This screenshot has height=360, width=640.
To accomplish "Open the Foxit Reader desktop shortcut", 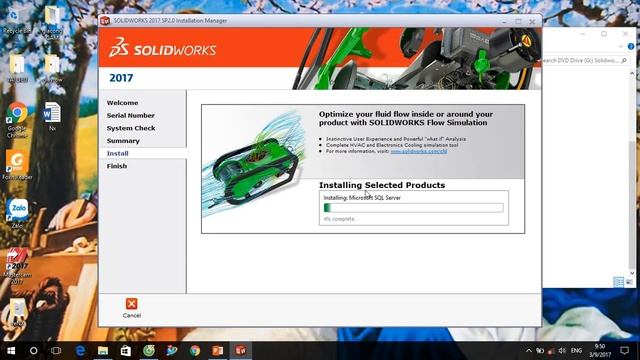I will coord(17,165).
